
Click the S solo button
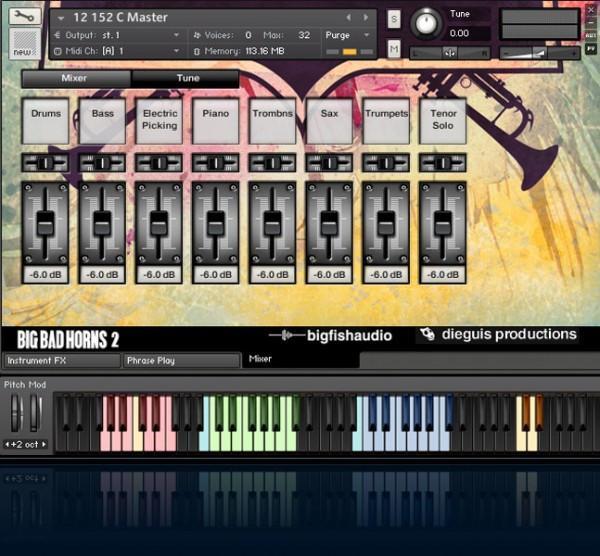pos(394,19)
